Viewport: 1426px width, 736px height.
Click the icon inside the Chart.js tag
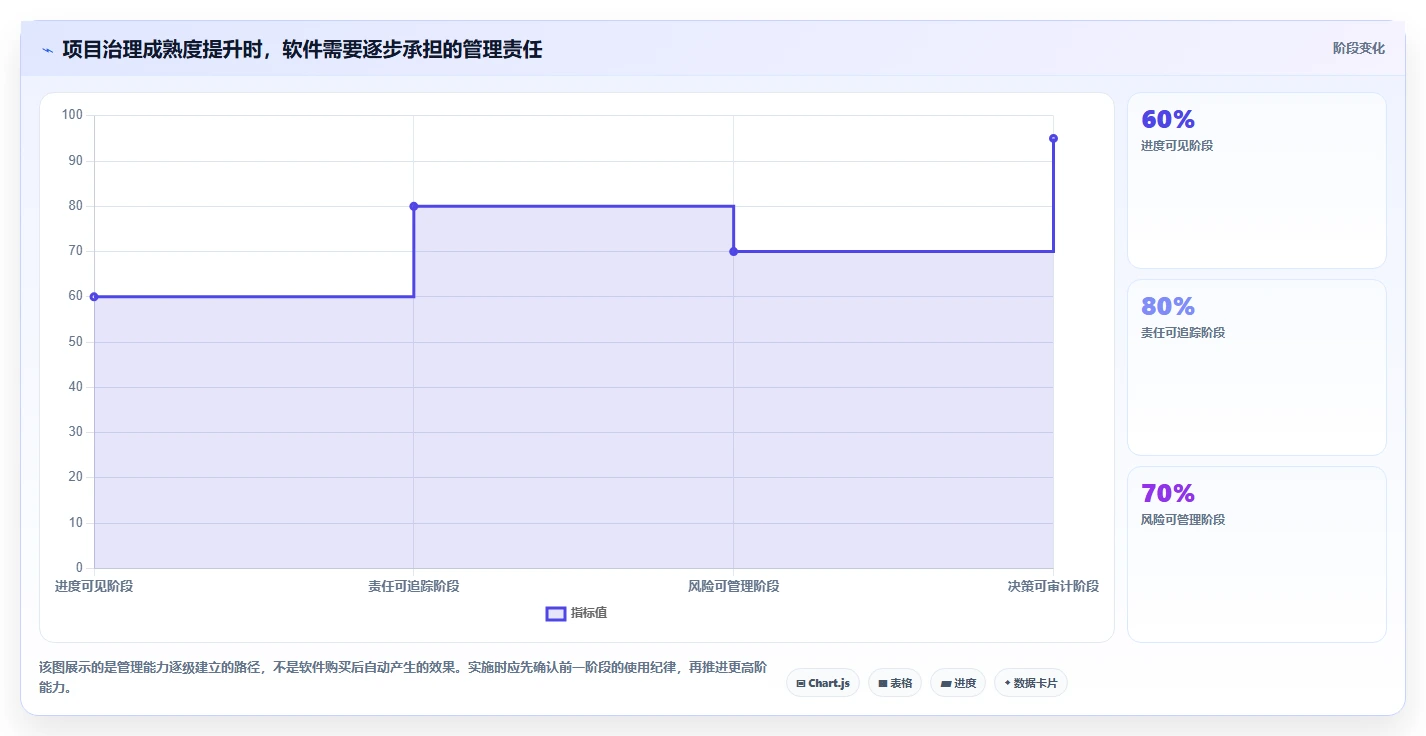pyautogui.click(x=801, y=684)
